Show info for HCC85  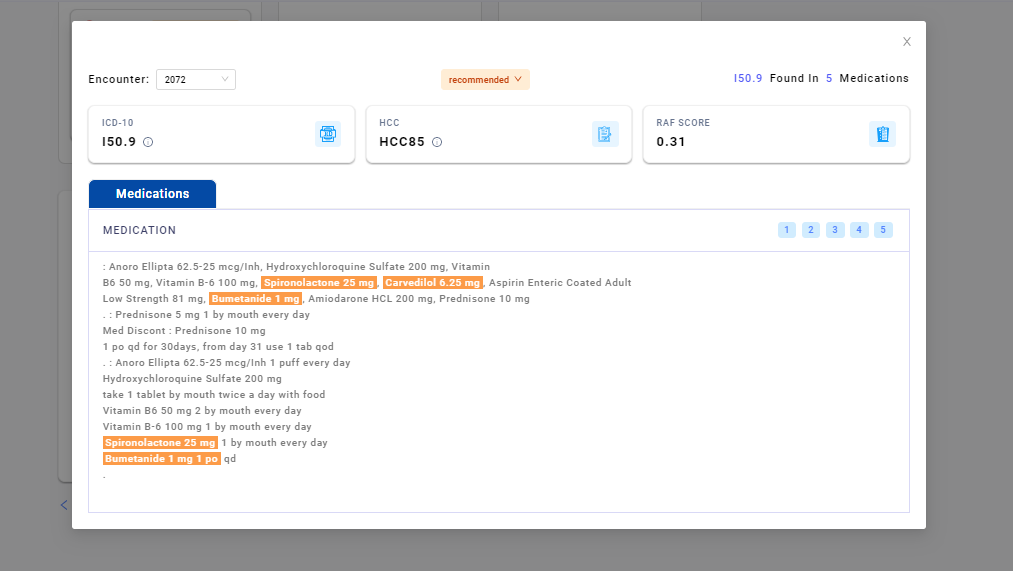(437, 142)
